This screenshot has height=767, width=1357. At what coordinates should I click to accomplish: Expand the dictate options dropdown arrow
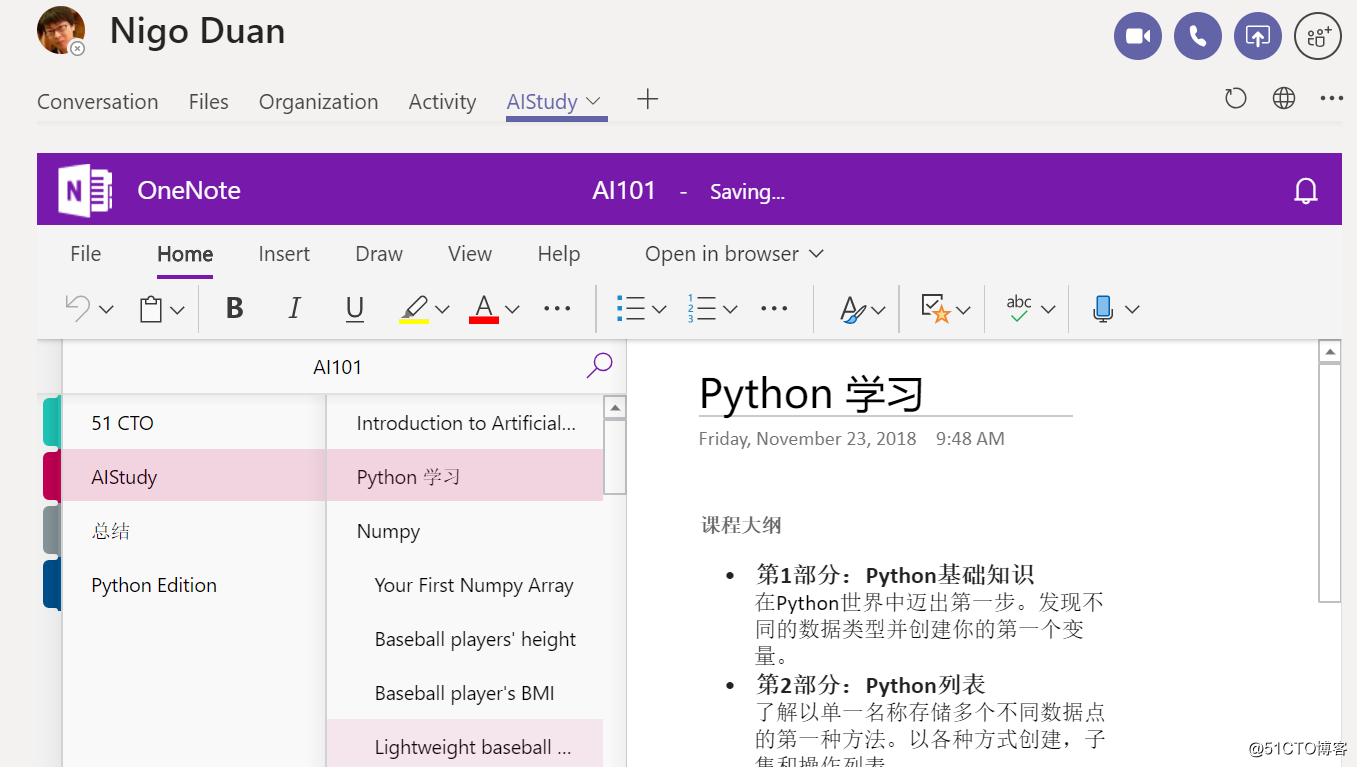pyautogui.click(x=1132, y=310)
